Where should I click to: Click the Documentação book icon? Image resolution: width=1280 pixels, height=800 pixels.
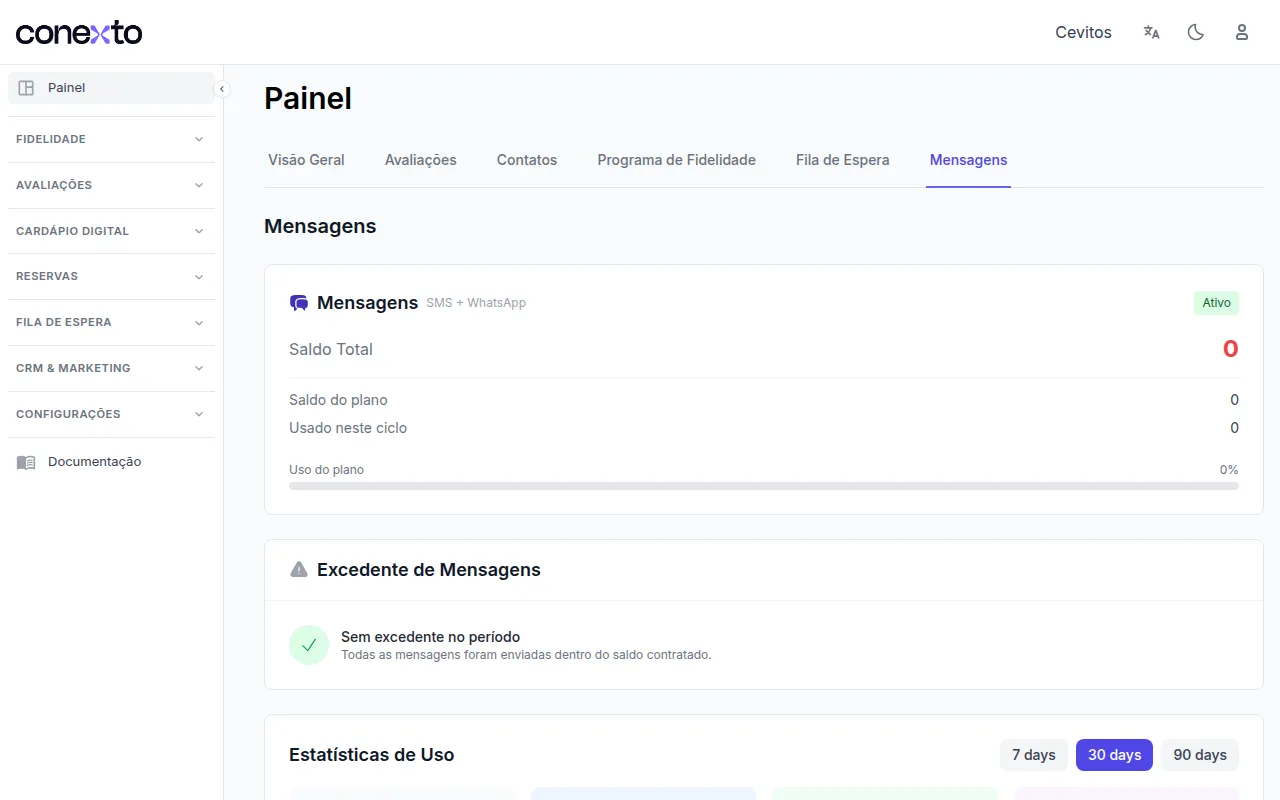(x=26, y=462)
